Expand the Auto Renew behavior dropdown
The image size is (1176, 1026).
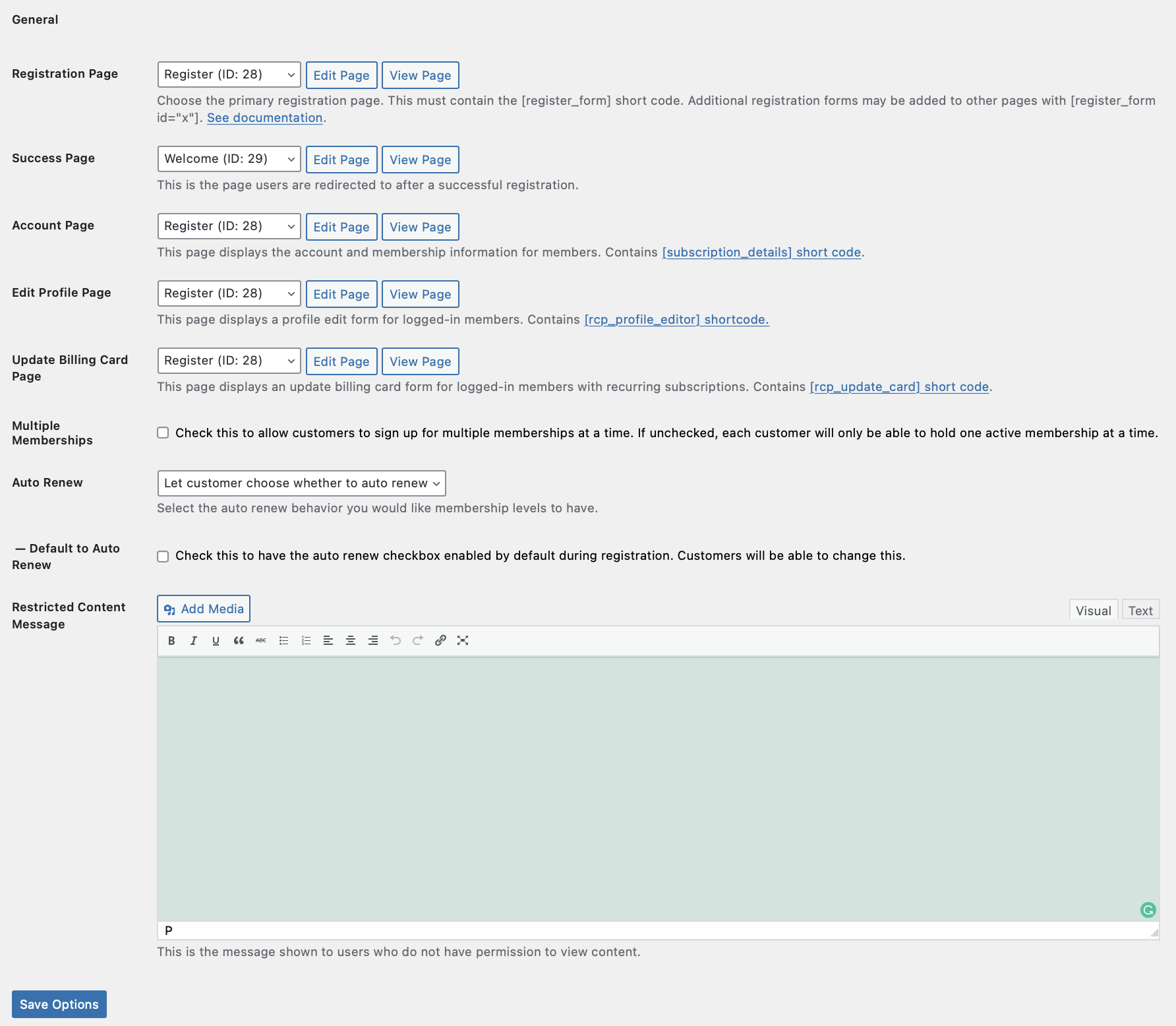pos(302,483)
